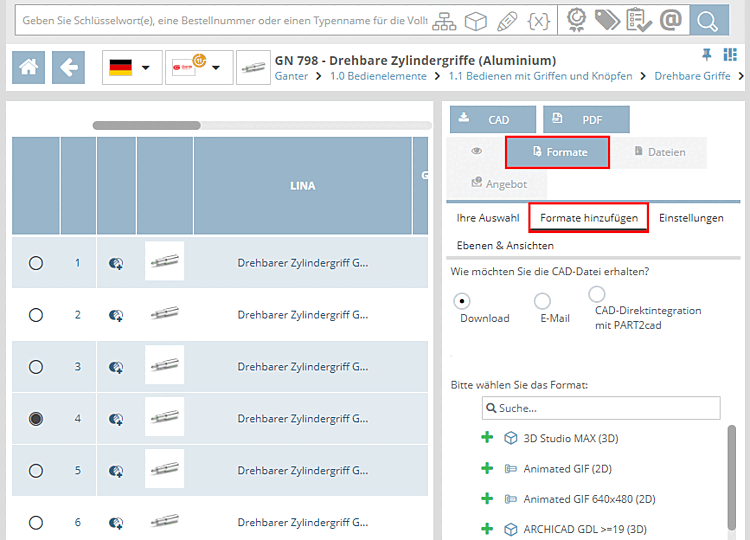Open row 4 product thumbnail

click(165, 417)
